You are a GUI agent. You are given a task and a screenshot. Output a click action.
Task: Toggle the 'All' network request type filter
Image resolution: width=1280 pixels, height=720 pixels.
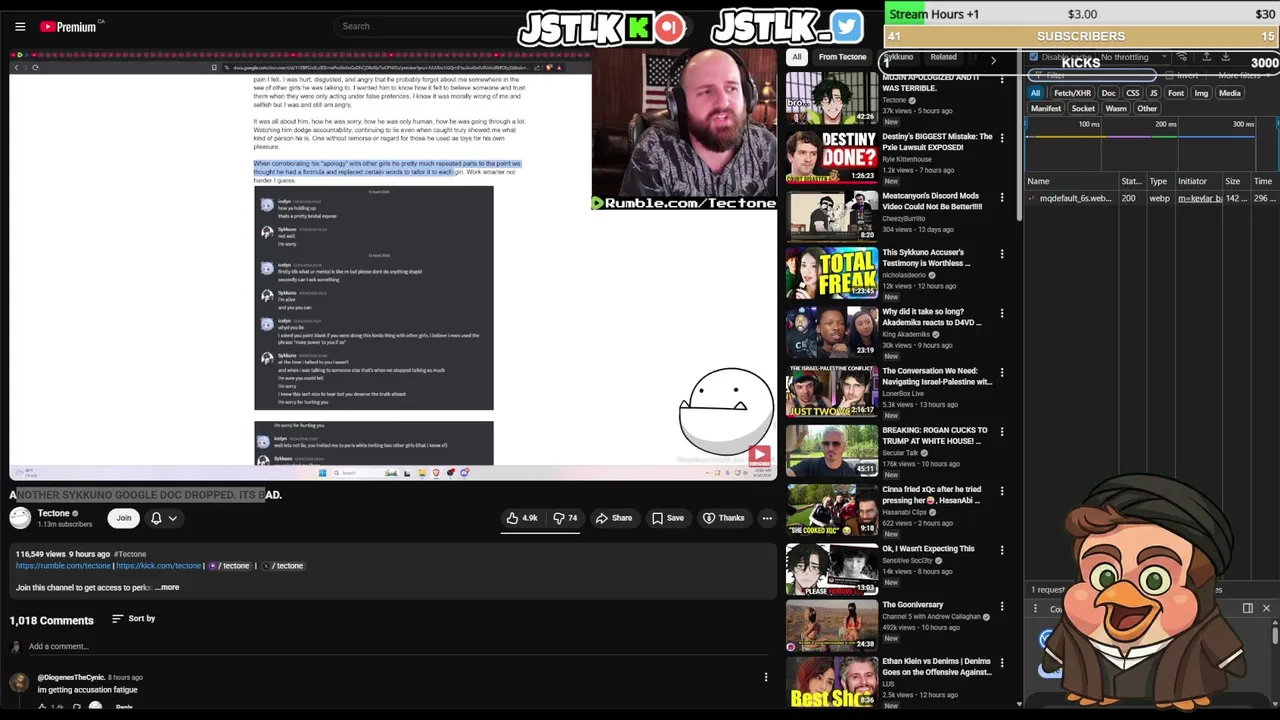[x=1035, y=93]
